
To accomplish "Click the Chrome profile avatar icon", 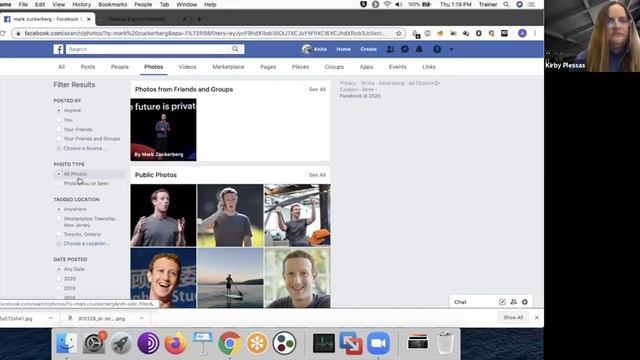I will pyautogui.click(x=522, y=33).
